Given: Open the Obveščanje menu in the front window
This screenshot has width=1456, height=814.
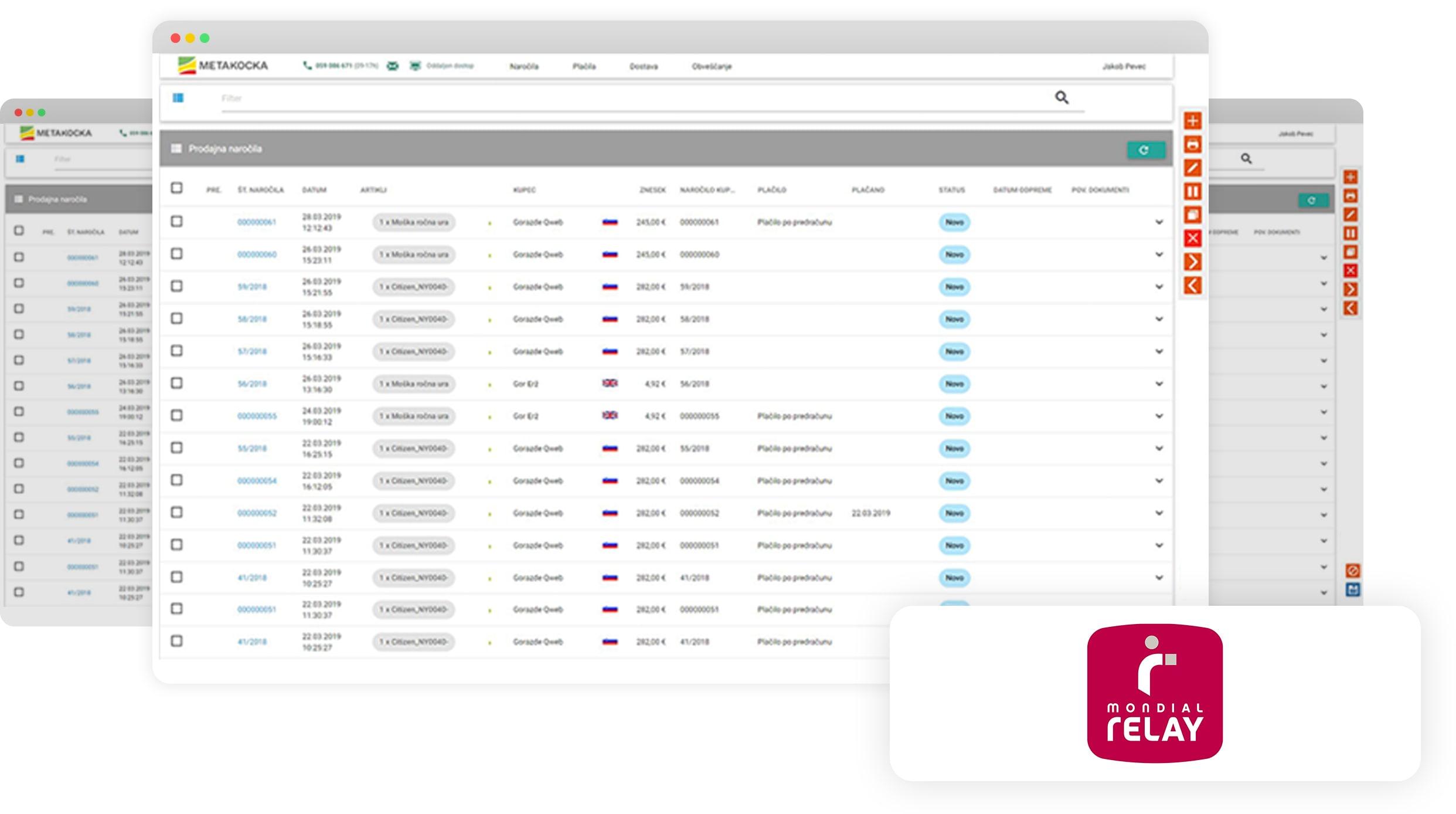Looking at the screenshot, I should pyautogui.click(x=712, y=66).
